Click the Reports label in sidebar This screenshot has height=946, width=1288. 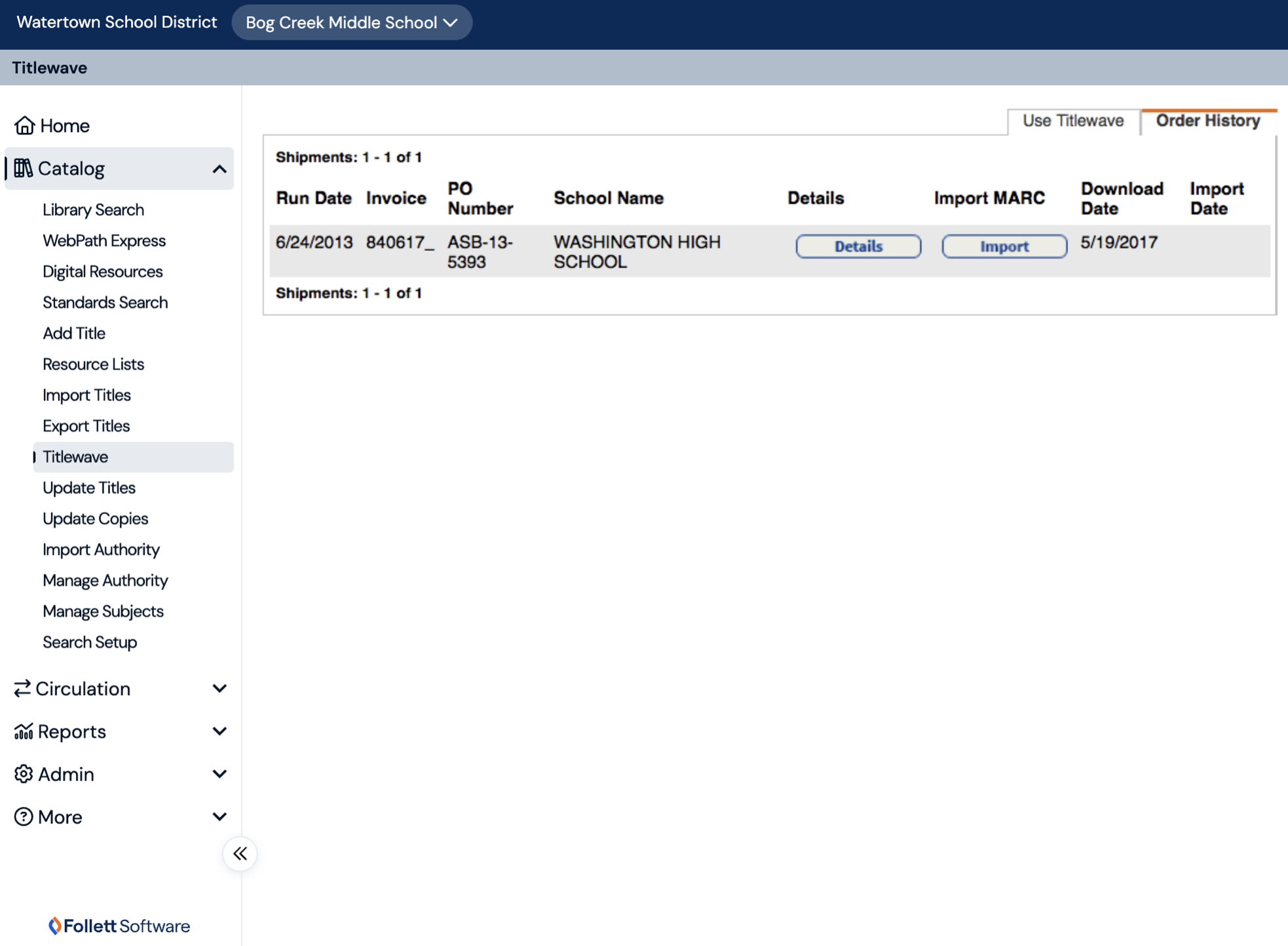coord(72,732)
